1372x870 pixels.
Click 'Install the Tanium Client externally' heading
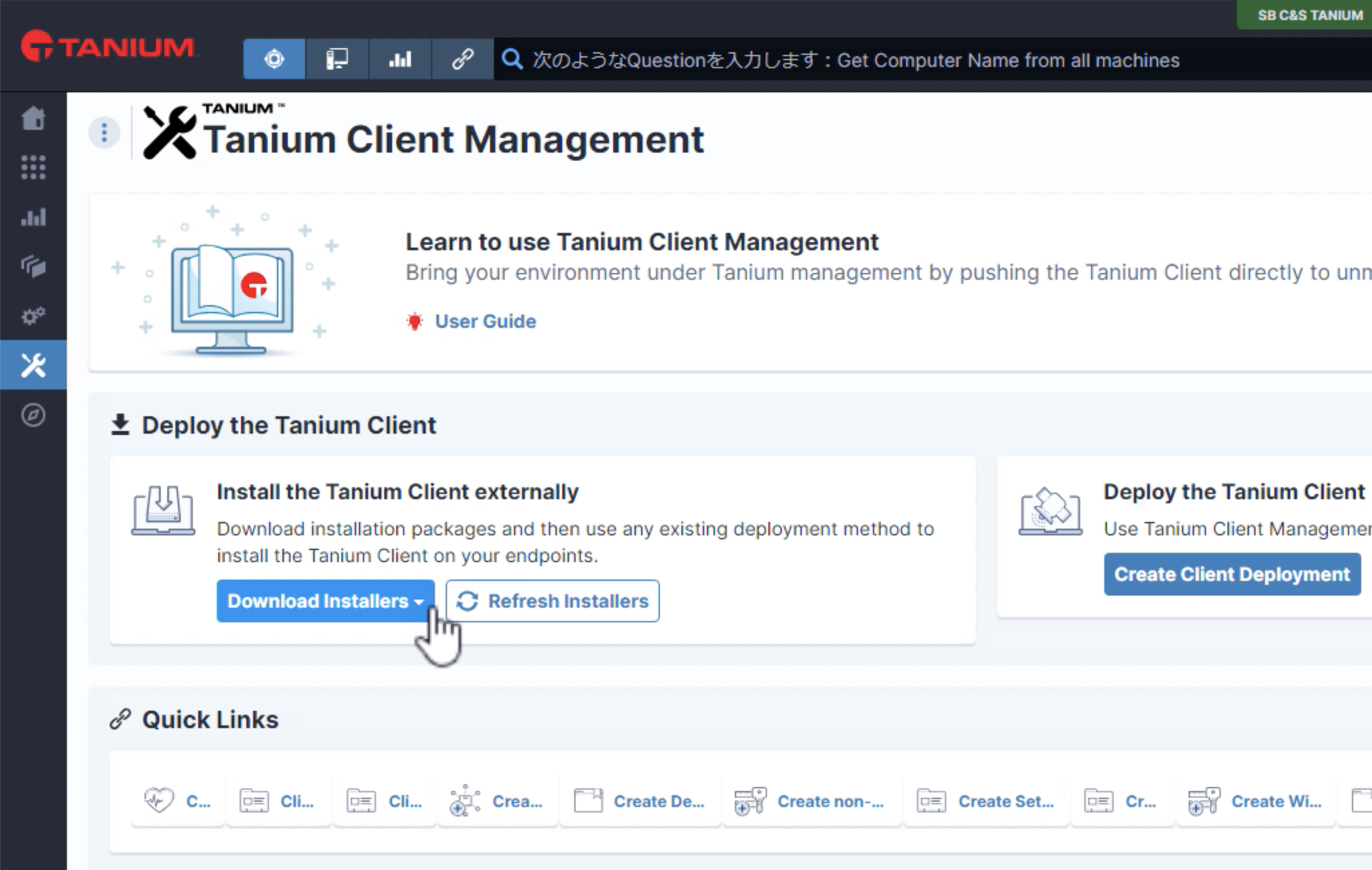(398, 492)
